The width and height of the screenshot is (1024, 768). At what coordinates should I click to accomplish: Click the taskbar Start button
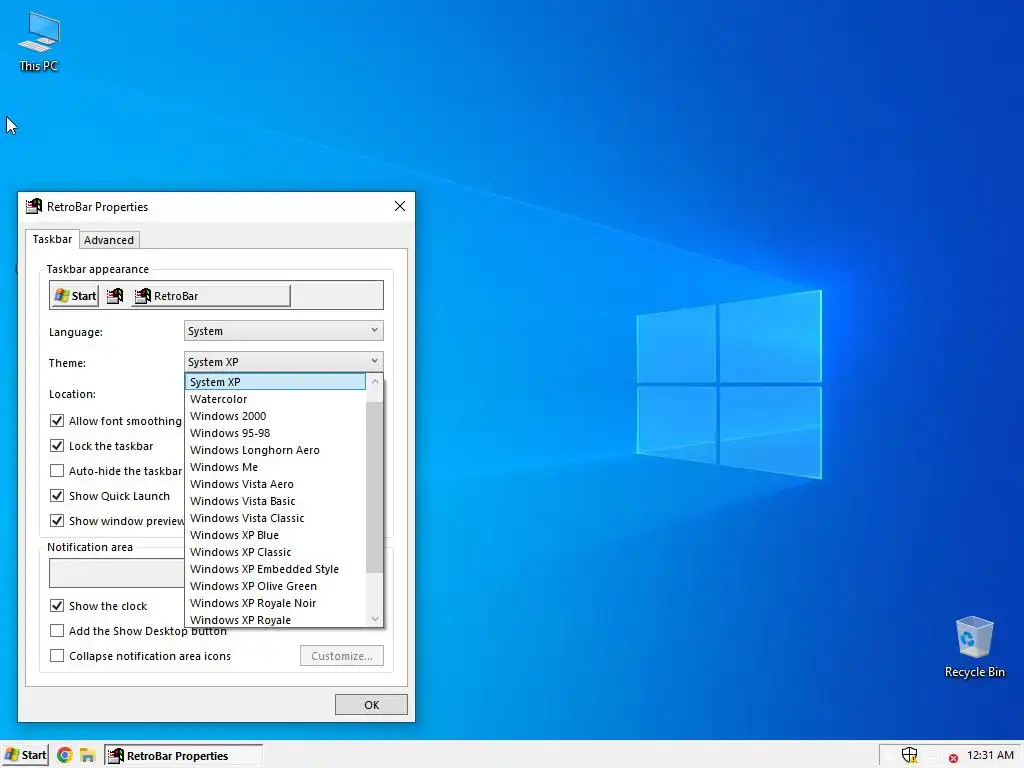pyautogui.click(x=25, y=756)
